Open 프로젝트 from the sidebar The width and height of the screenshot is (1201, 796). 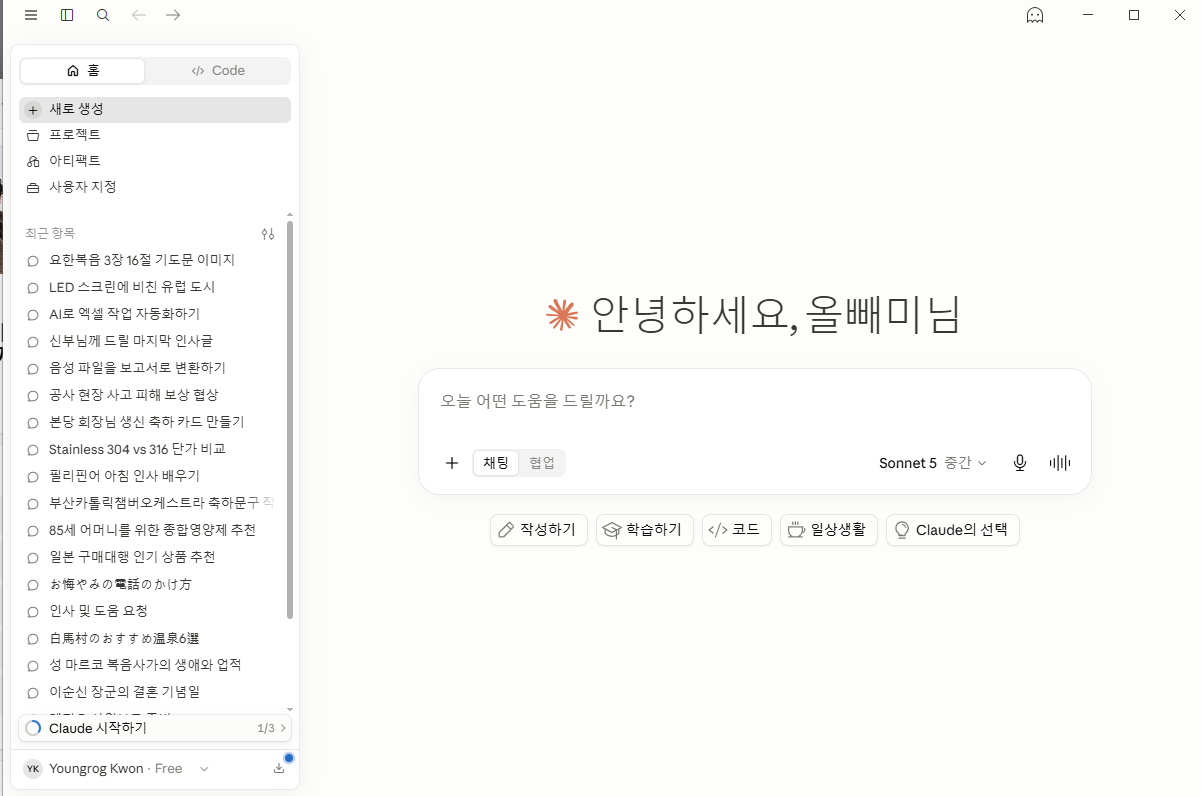tap(155, 135)
